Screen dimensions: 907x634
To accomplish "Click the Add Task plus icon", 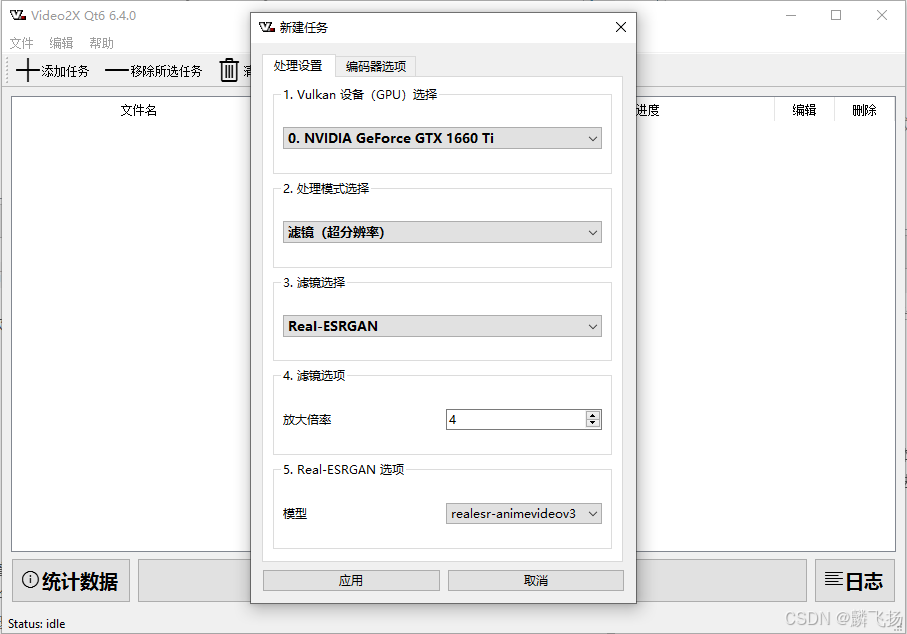I will (x=27, y=71).
